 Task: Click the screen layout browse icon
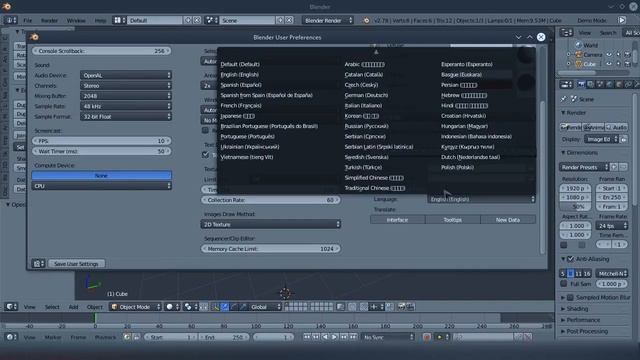pyautogui.click(x=119, y=20)
